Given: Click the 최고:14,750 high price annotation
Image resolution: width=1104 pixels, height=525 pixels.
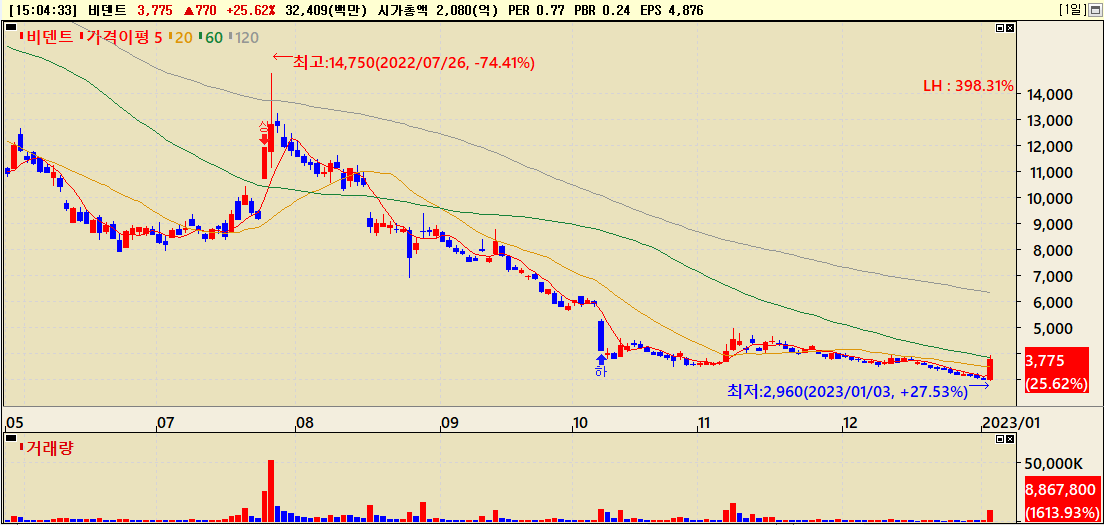Looking at the screenshot, I should (x=413, y=63).
